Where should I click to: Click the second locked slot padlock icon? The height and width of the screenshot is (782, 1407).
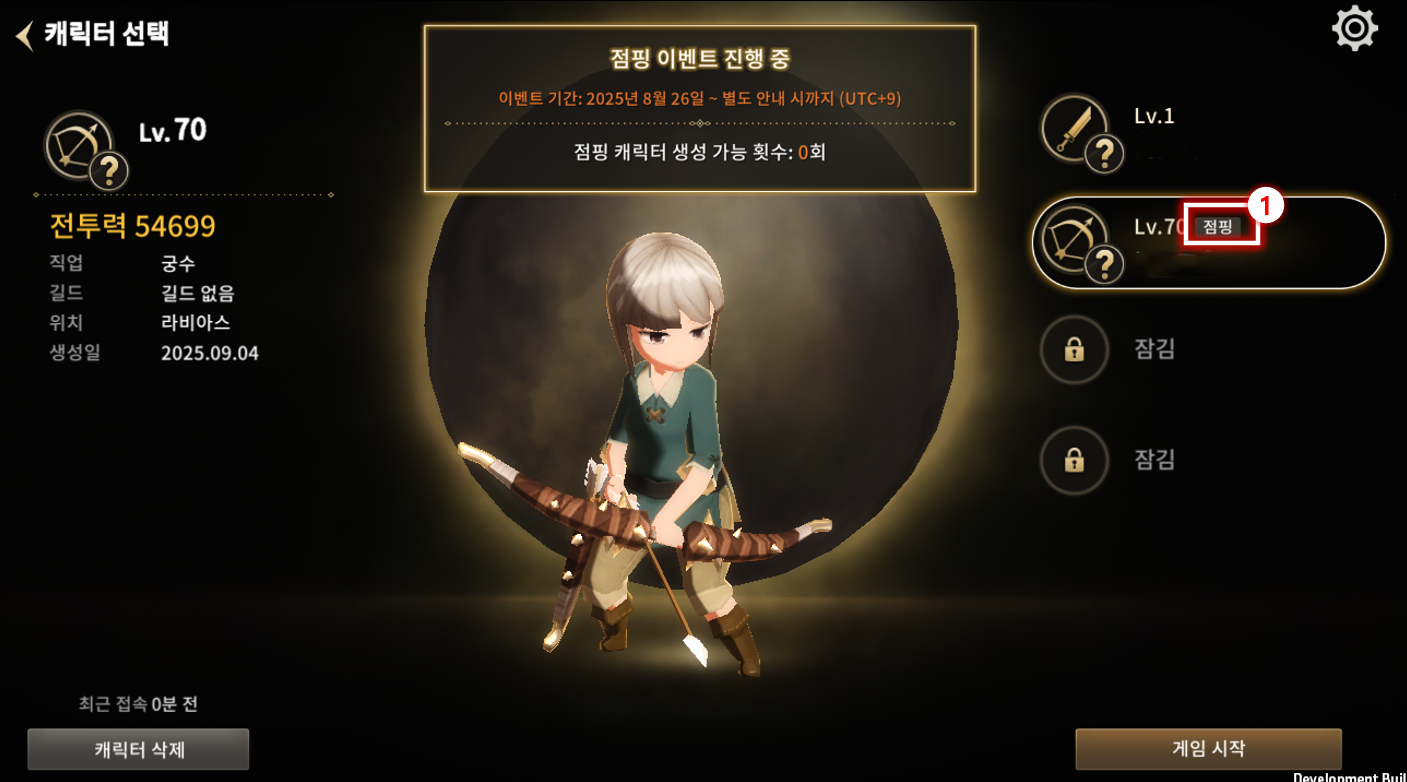[1074, 460]
